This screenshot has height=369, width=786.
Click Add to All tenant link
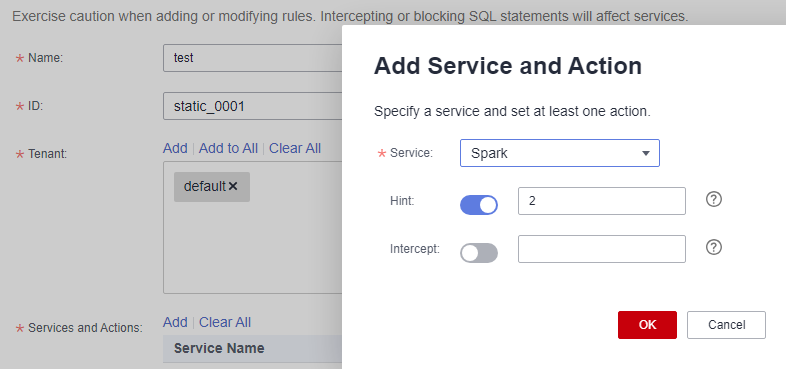pyautogui.click(x=228, y=148)
